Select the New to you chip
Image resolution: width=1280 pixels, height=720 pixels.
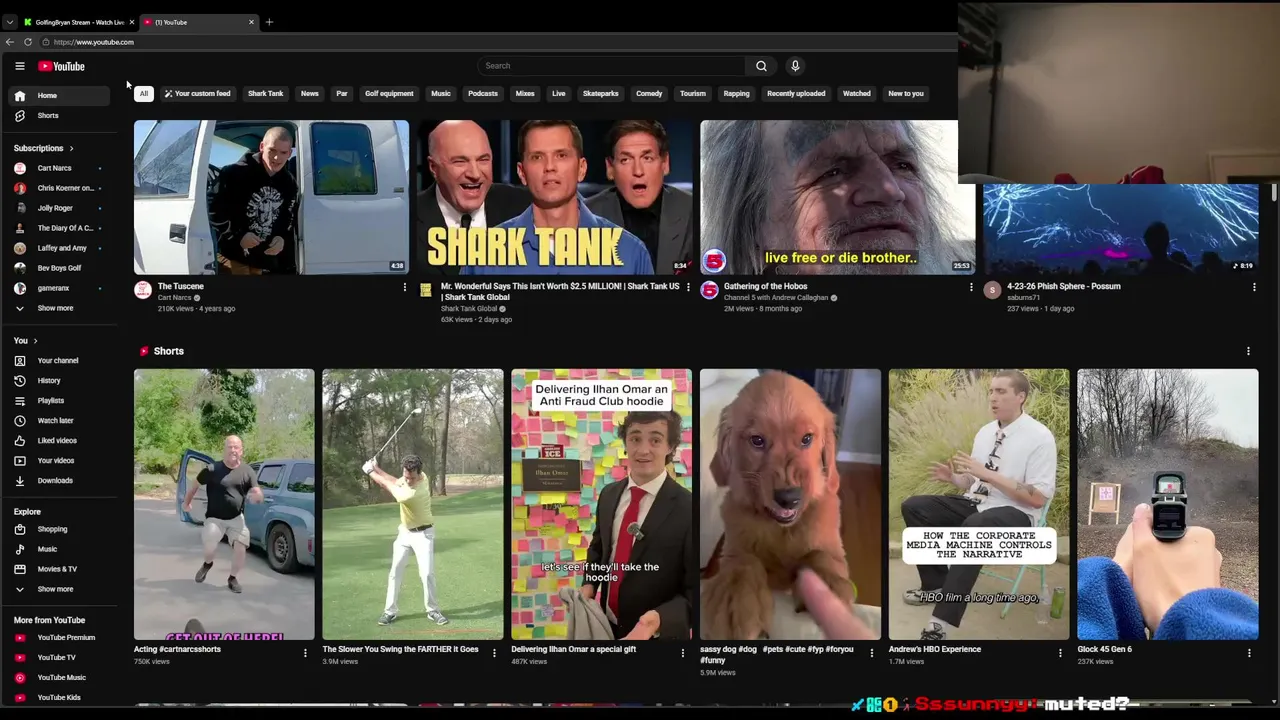pyautogui.click(x=906, y=94)
